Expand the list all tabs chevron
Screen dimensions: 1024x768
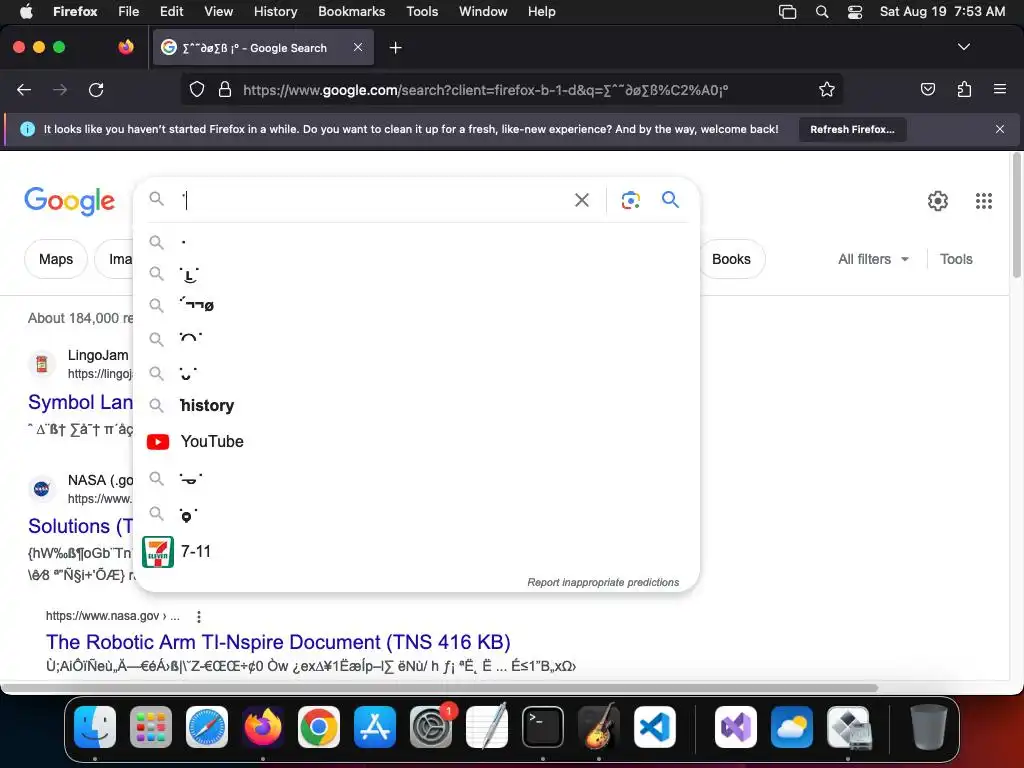[963, 47]
